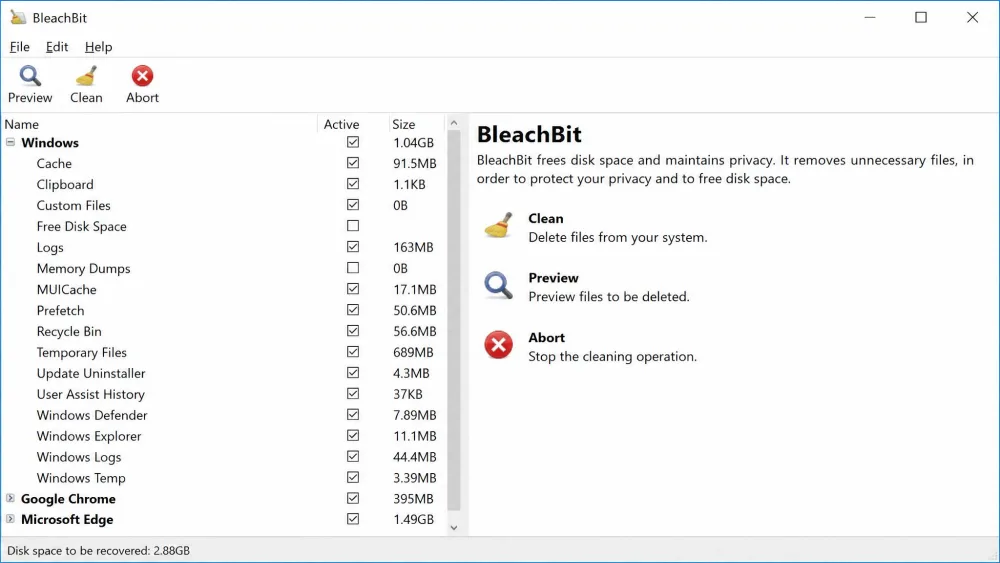Click the large broom icon beside Clean description
The image size is (1000, 563).
click(498, 226)
